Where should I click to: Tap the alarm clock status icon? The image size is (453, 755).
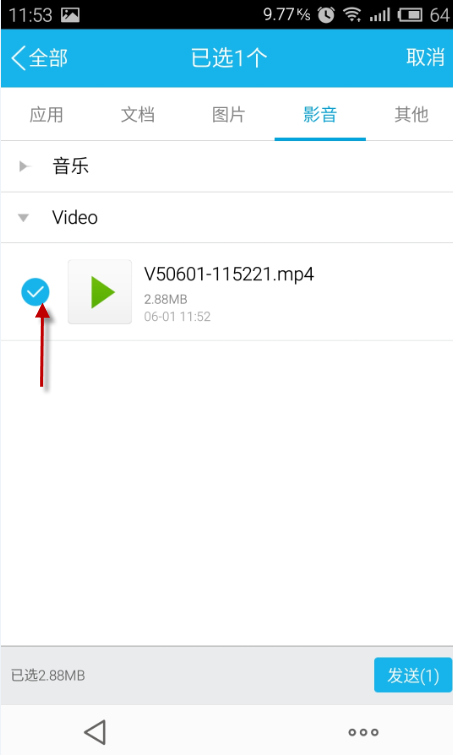[x=326, y=15]
